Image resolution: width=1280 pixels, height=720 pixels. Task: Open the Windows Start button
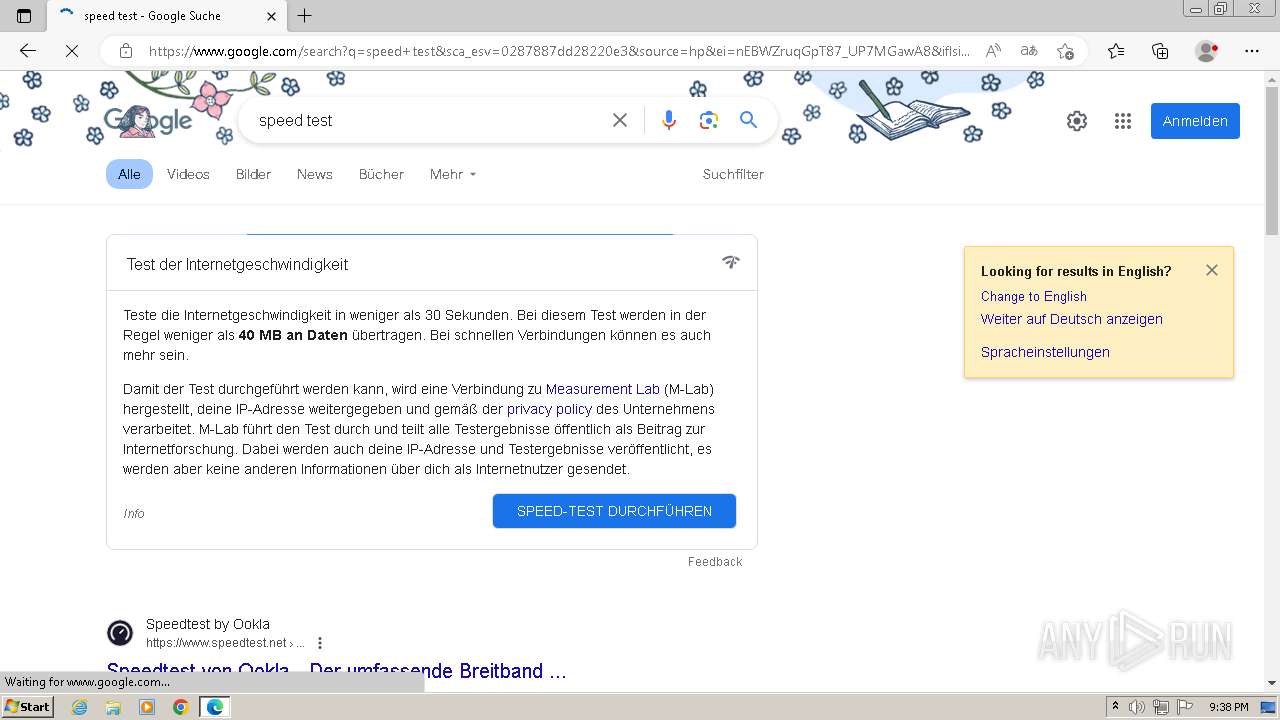click(x=27, y=707)
